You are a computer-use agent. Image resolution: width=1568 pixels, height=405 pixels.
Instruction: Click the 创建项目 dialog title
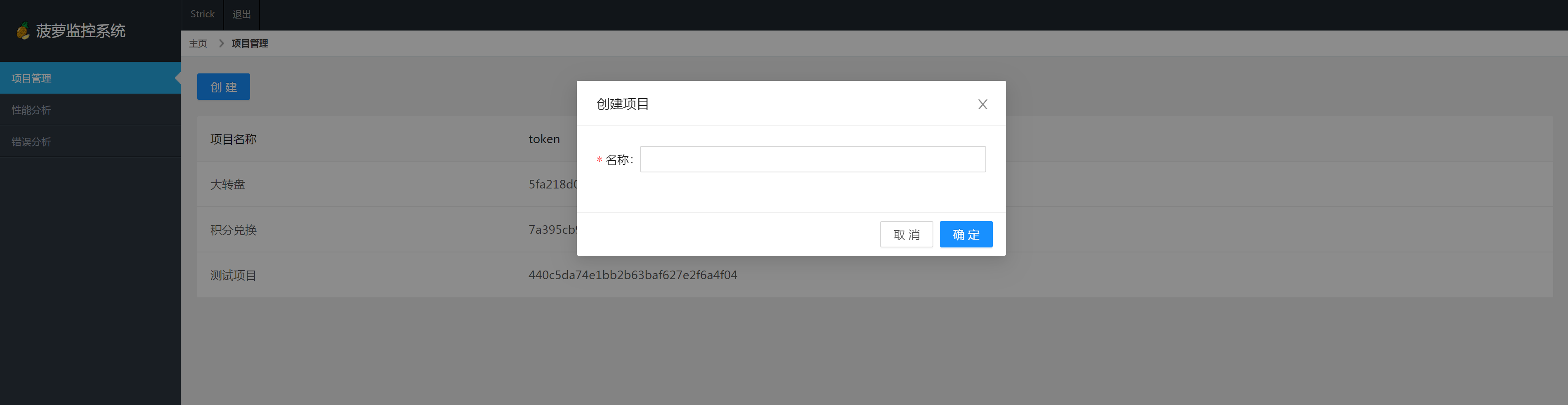pyautogui.click(x=622, y=104)
